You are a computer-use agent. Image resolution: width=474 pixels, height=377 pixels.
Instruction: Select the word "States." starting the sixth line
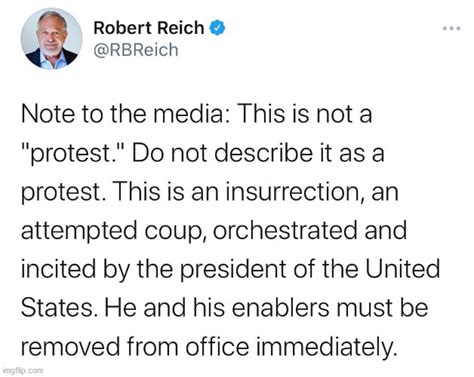[58, 308]
